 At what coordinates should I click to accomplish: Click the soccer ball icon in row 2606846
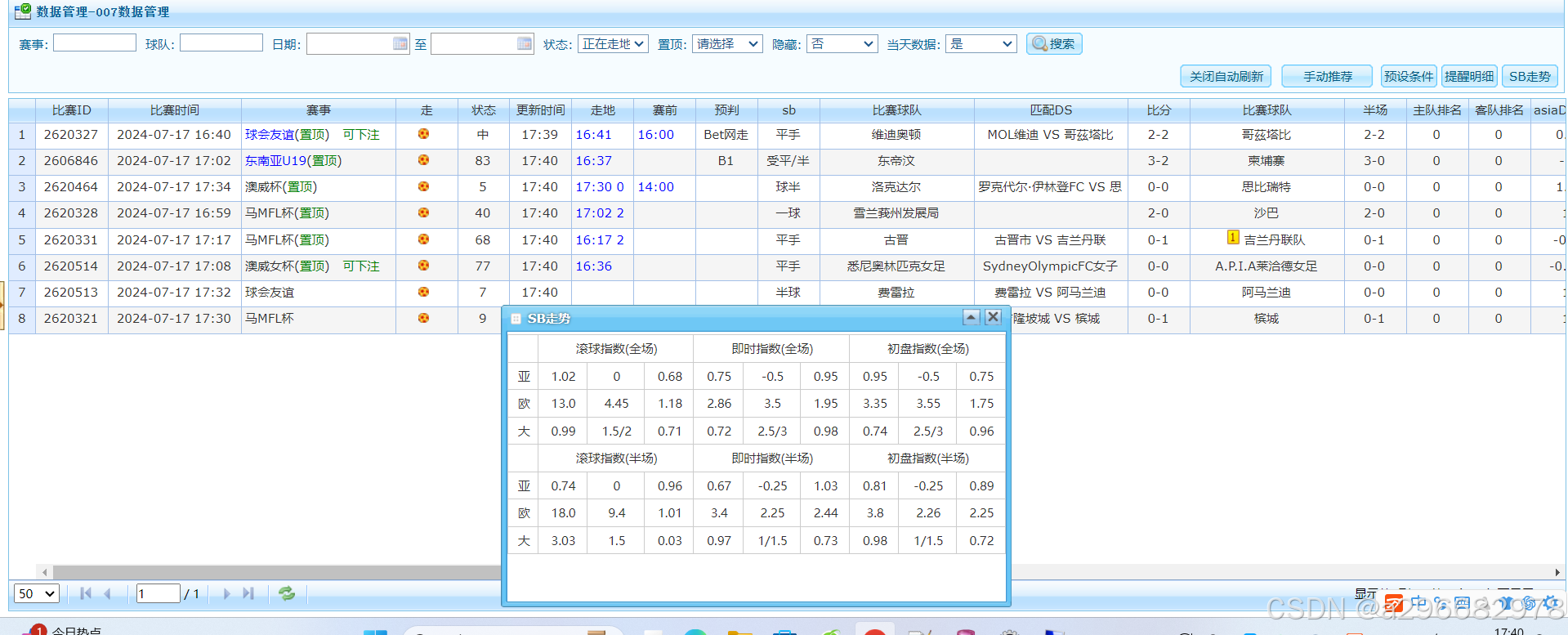[423, 160]
